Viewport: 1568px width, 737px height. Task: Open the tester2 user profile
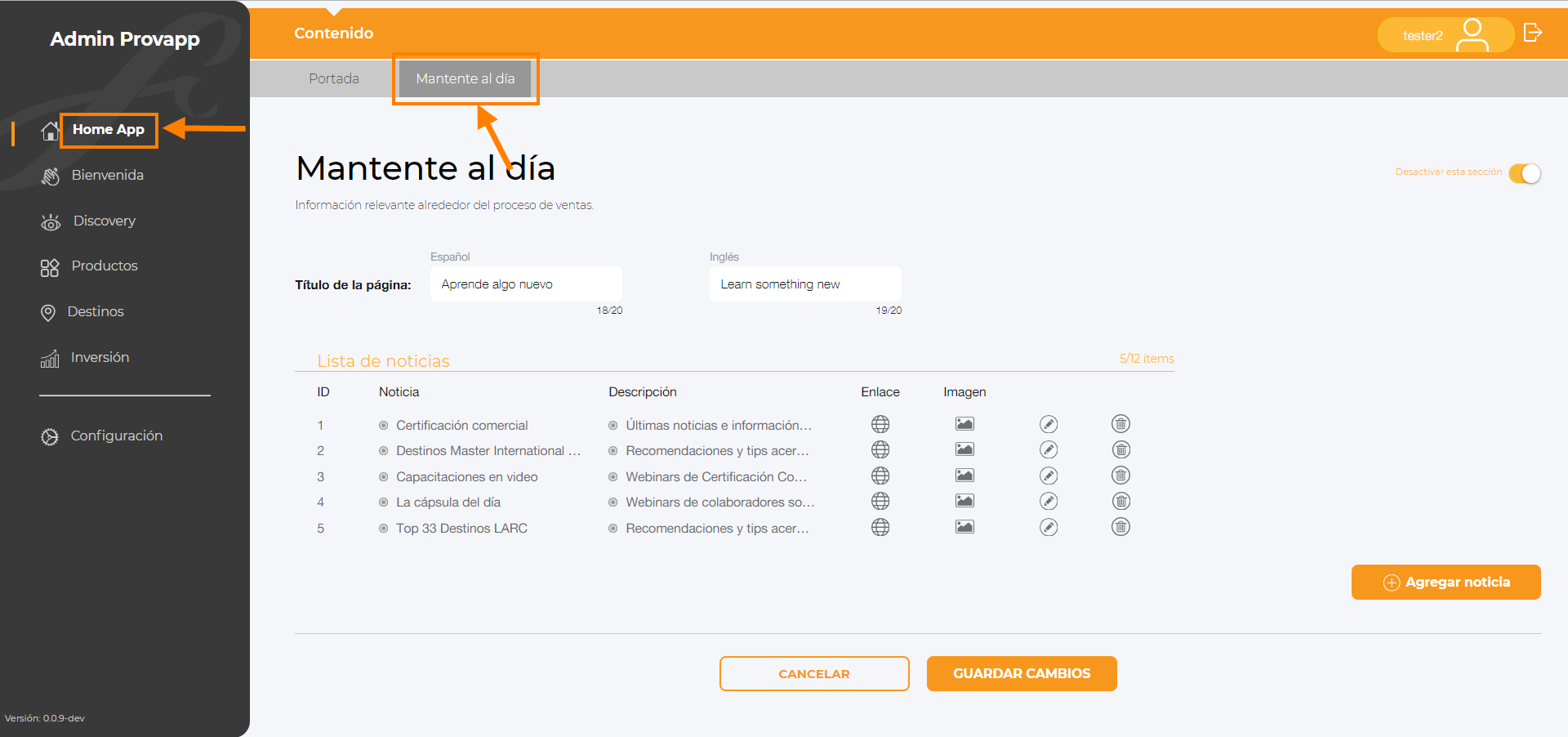(x=1445, y=35)
